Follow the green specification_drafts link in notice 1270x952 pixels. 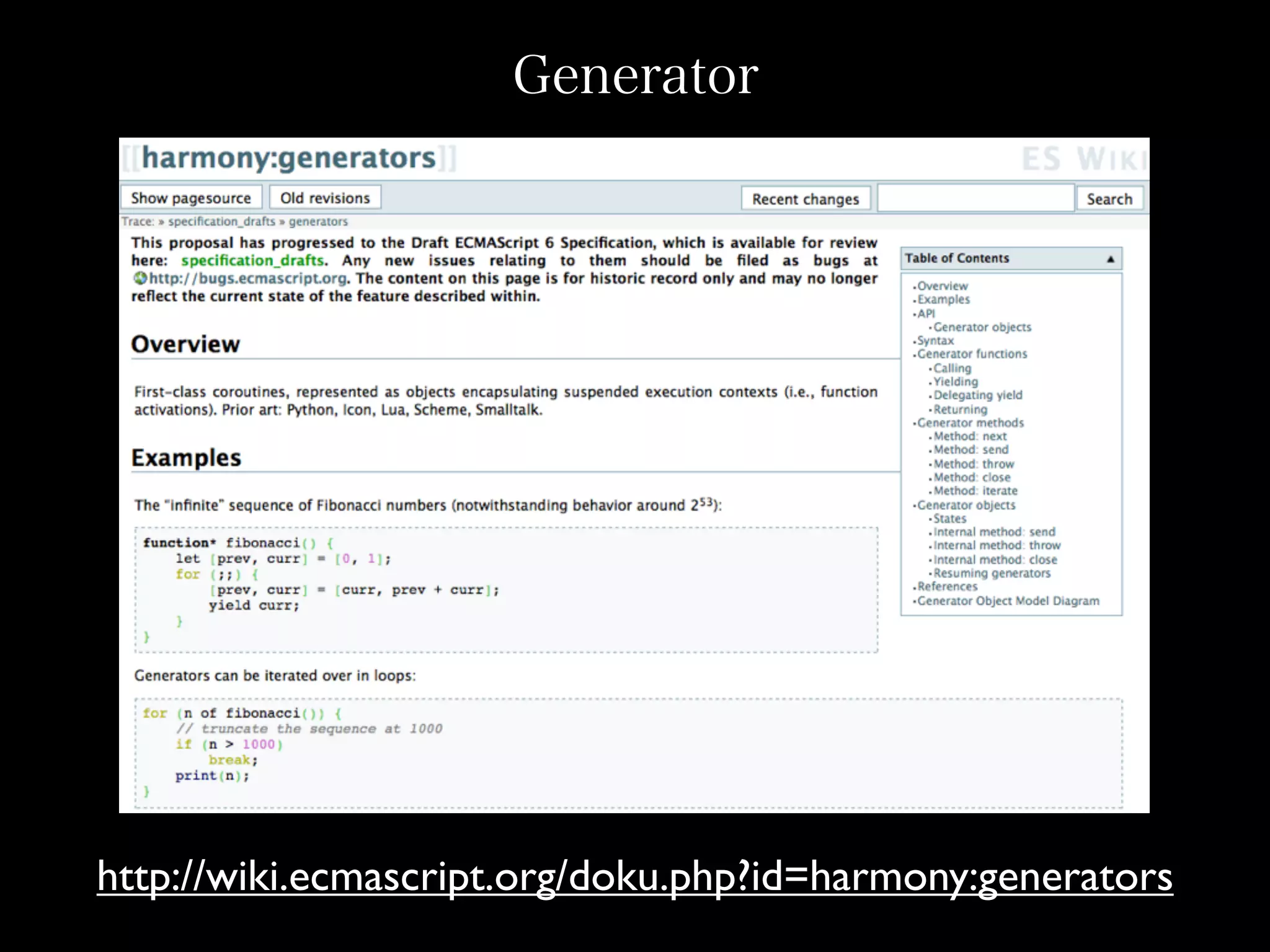[252, 260]
